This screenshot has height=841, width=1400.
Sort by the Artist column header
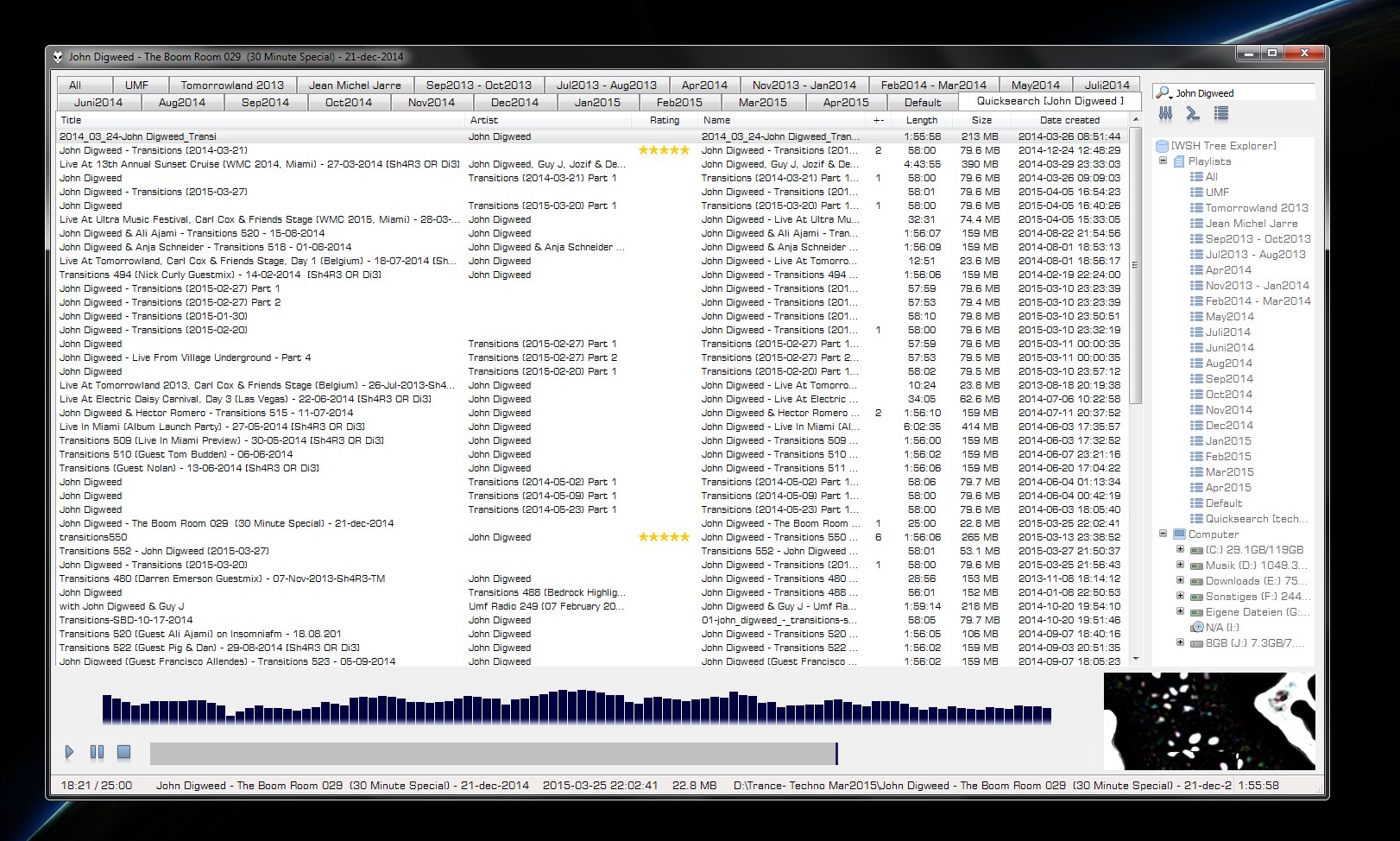(x=547, y=120)
